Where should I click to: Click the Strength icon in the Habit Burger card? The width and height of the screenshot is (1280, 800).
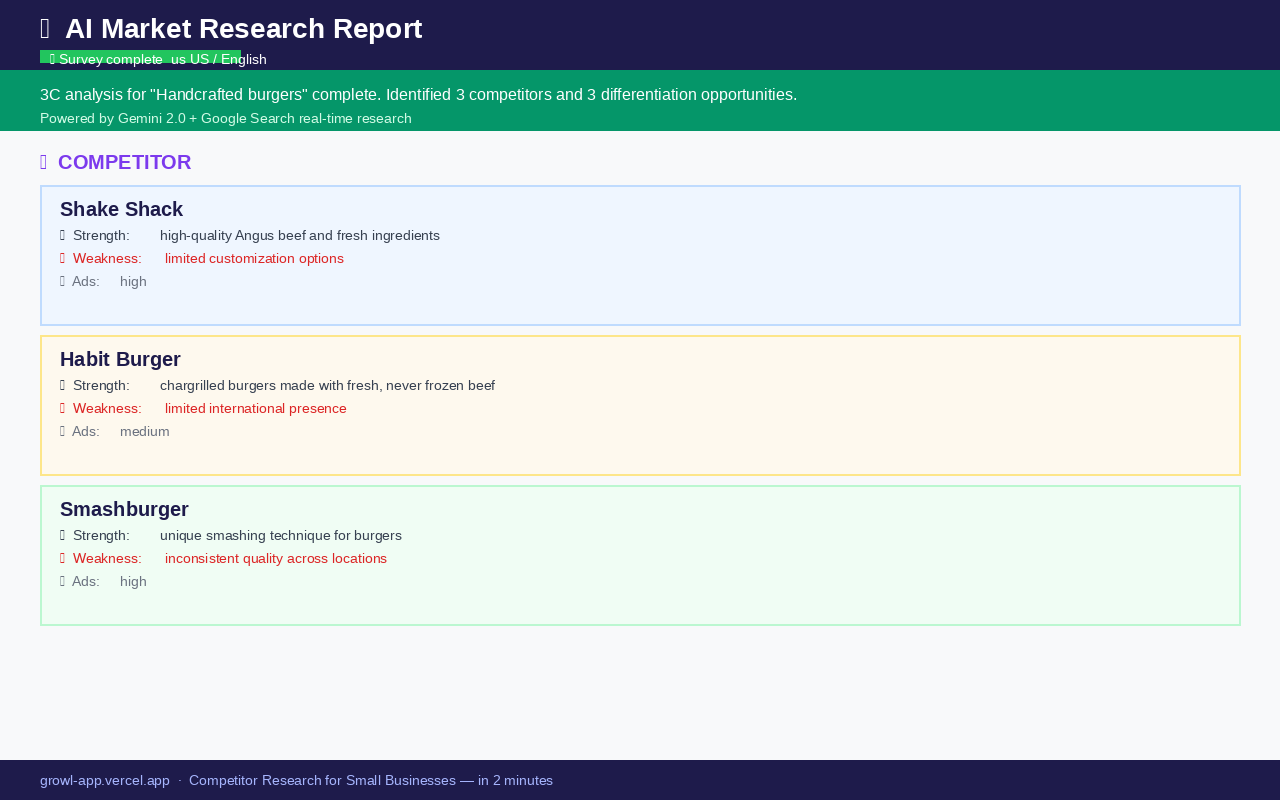[62, 386]
